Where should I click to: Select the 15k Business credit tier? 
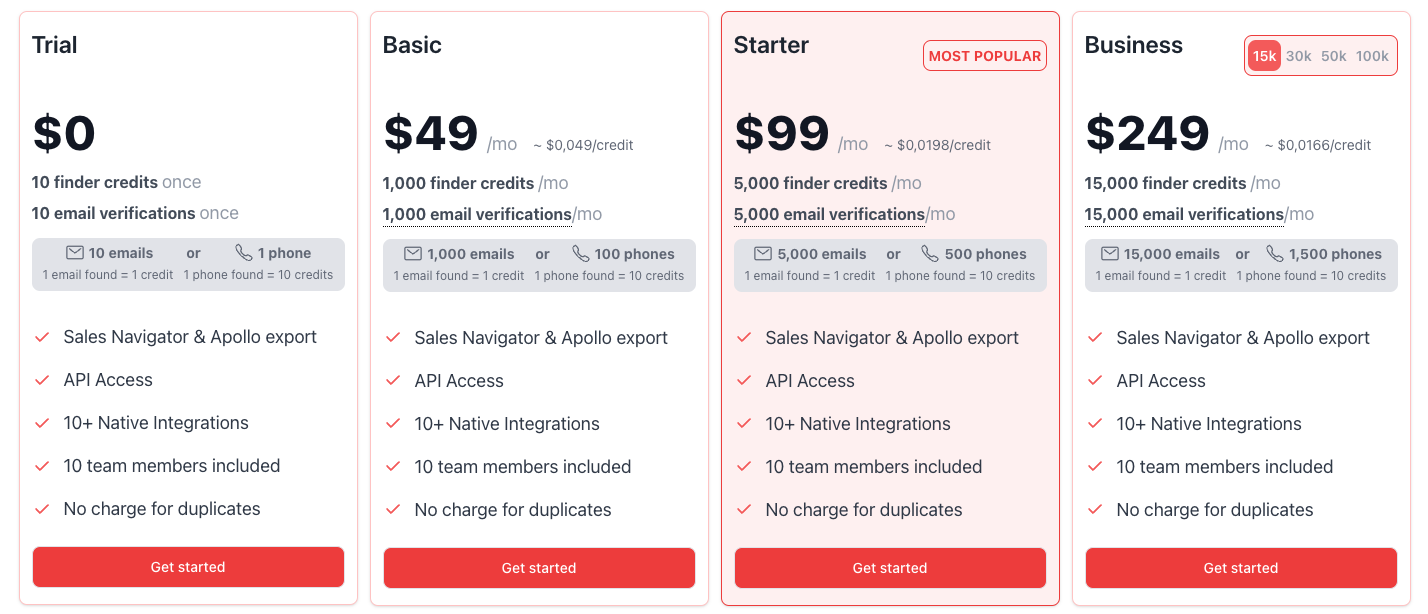pos(1264,56)
